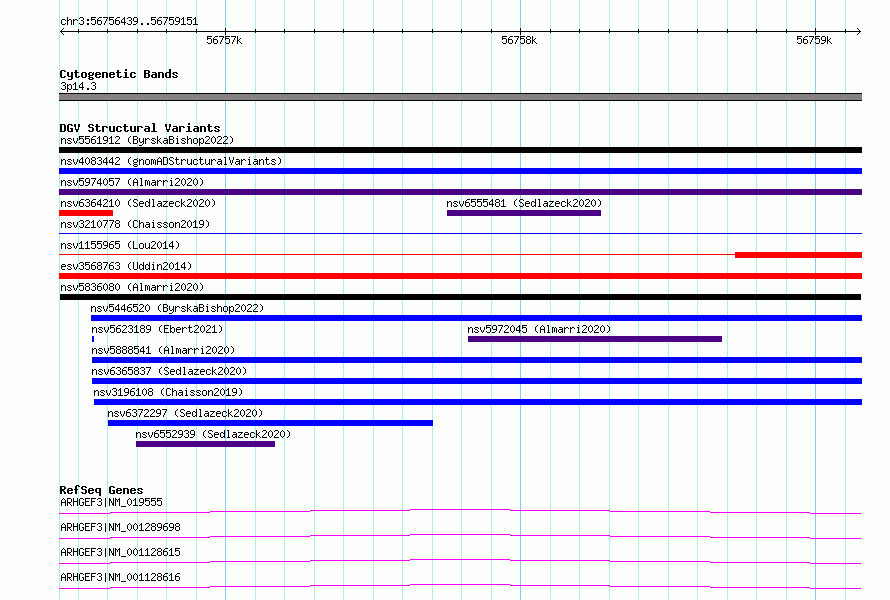Click the blue bar under nsv6372297
The height and width of the screenshot is (600, 890).
(270, 423)
